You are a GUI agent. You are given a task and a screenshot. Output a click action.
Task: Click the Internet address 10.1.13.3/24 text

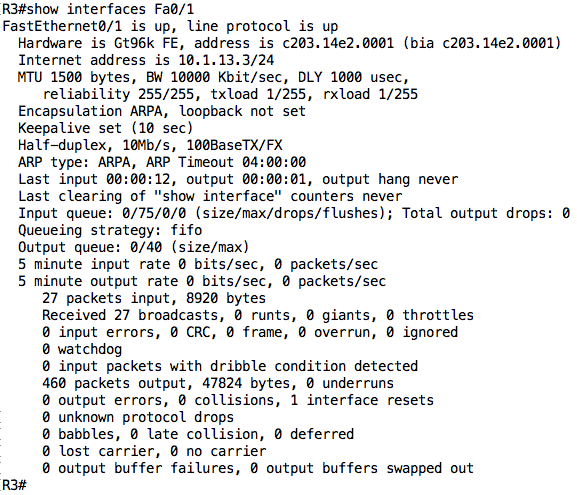(146, 60)
